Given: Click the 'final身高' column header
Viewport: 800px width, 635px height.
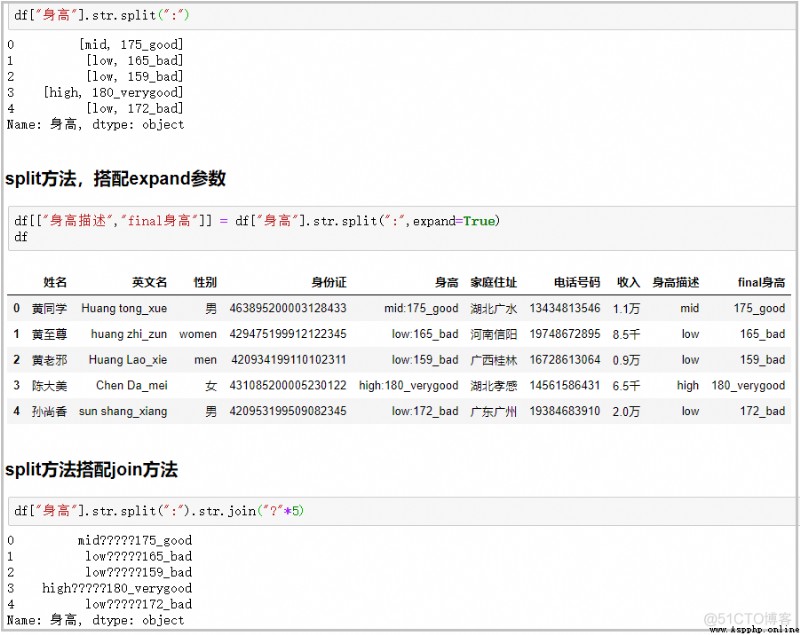Looking at the screenshot, I should tap(761, 282).
